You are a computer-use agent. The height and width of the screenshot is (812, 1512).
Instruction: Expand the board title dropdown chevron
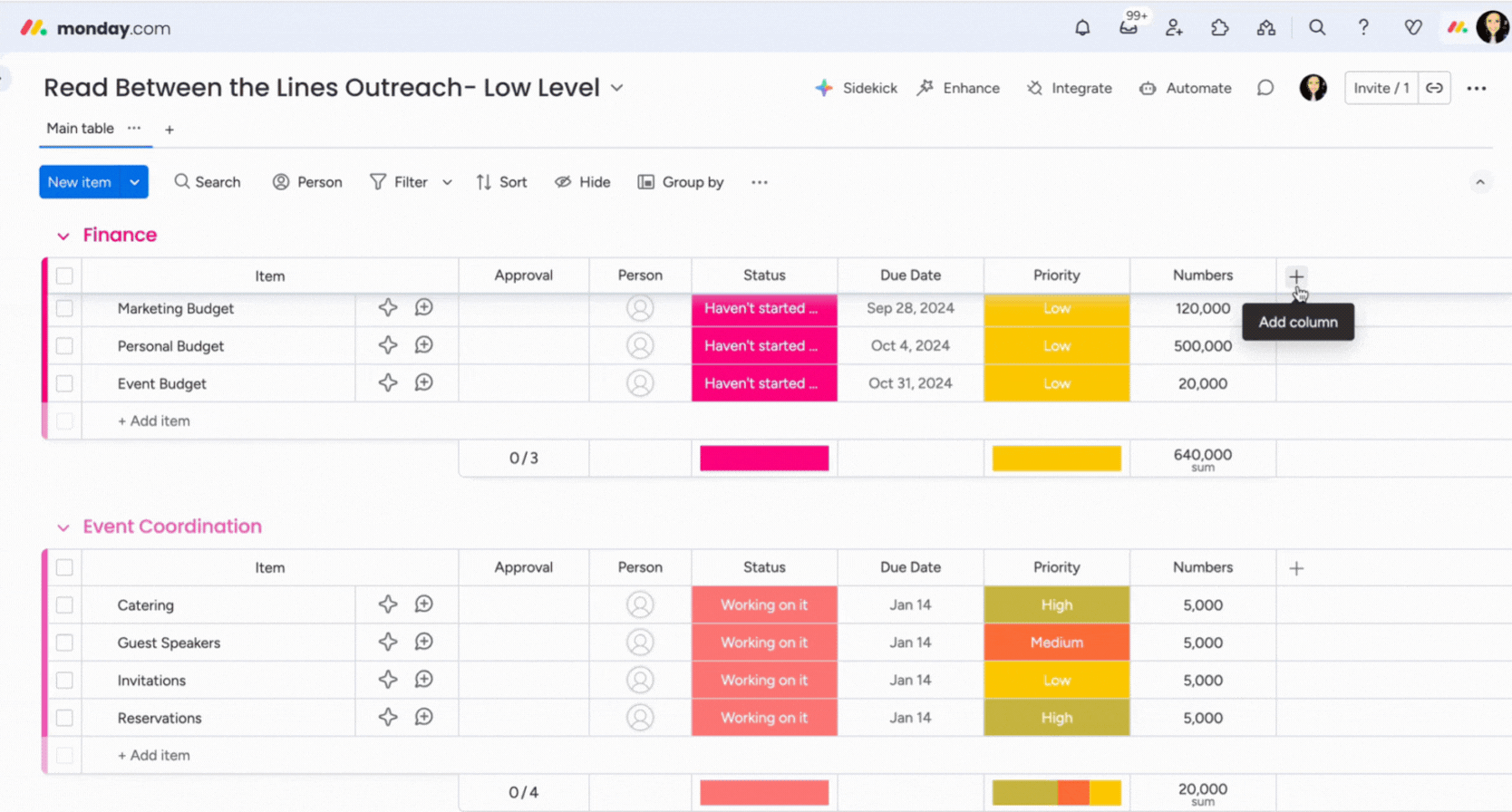617,88
